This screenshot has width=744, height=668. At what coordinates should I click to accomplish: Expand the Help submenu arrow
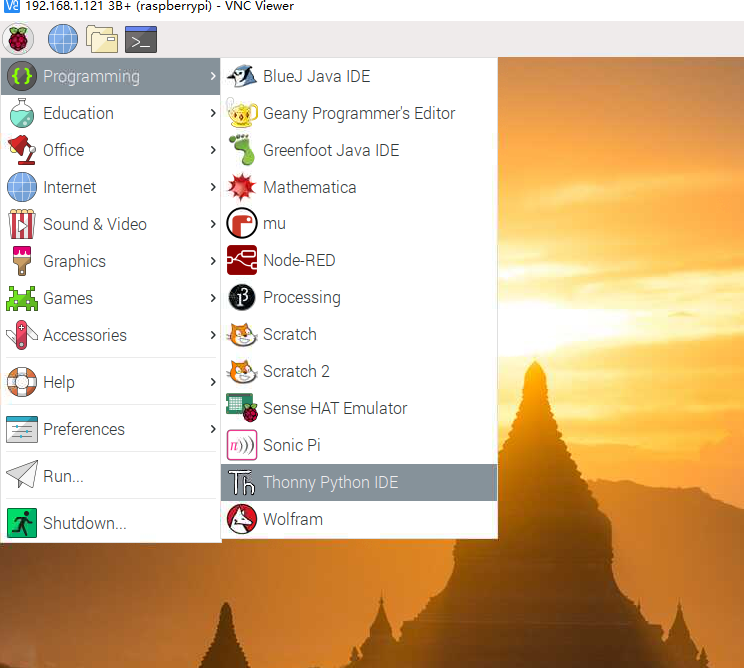(213, 382)
